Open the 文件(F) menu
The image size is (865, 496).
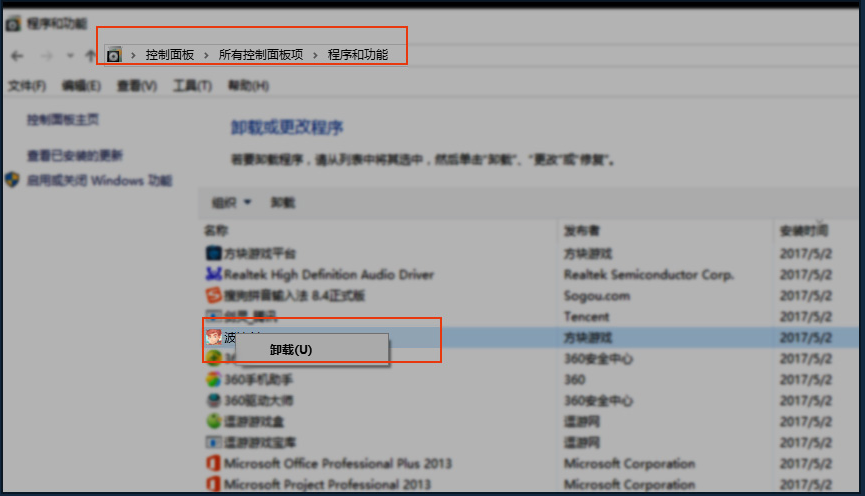(27, 86)
